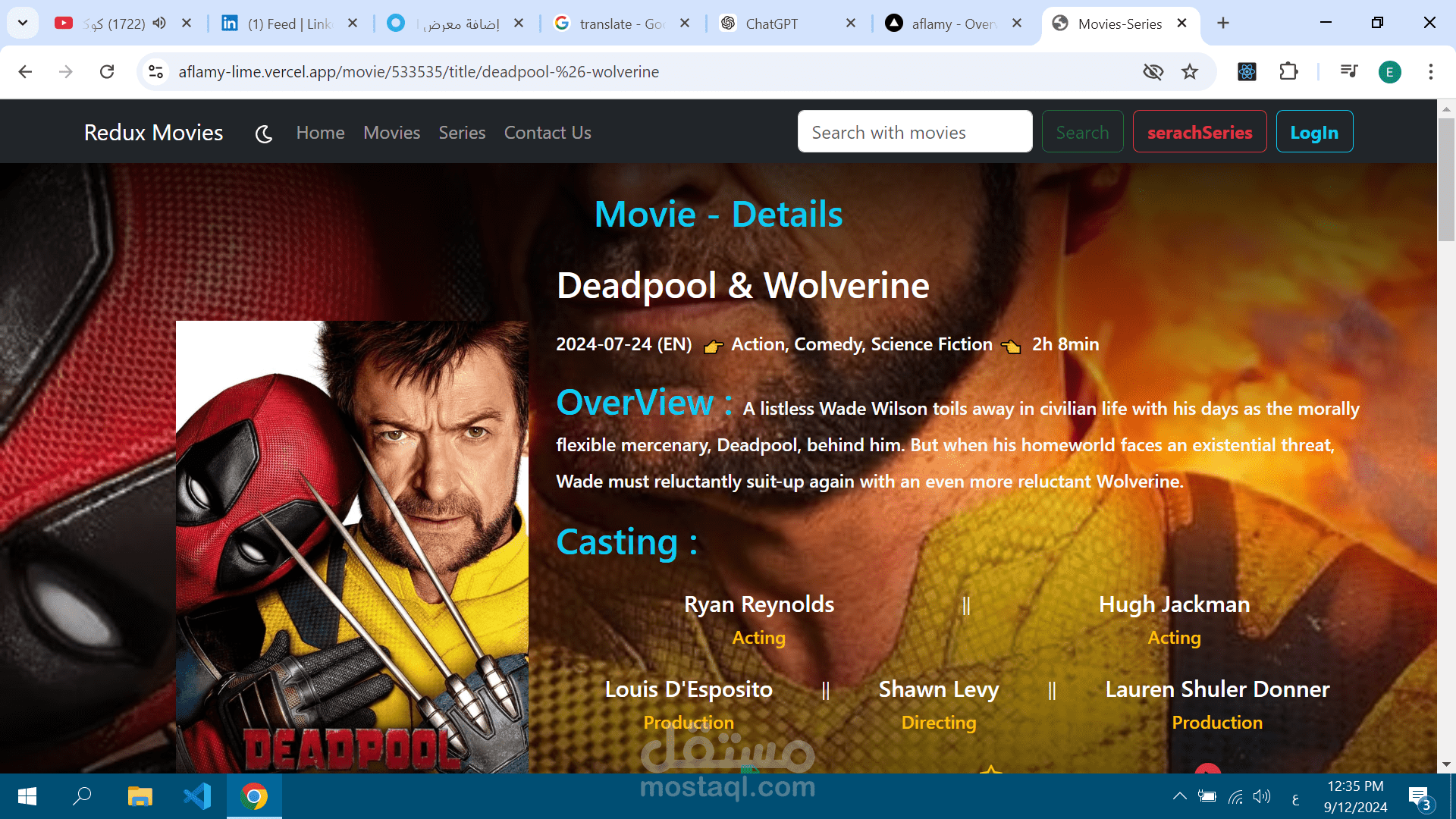Reload the current page
Screen dimensions: 1456x819
[107, 72]
